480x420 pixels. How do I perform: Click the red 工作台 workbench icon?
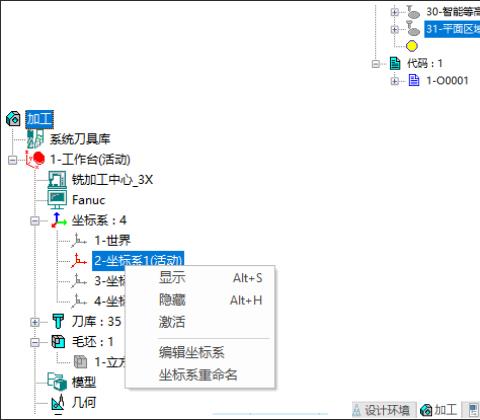[x=36, y=159]
